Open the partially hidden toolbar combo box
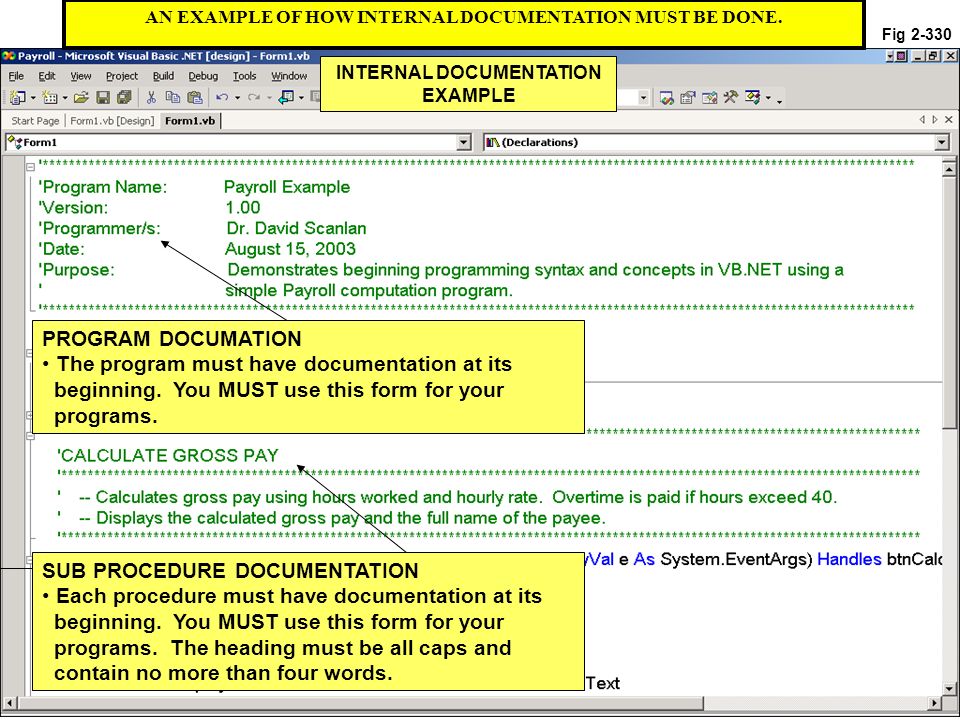This screenshot has height=720, width=960. [x=643, y=97]
